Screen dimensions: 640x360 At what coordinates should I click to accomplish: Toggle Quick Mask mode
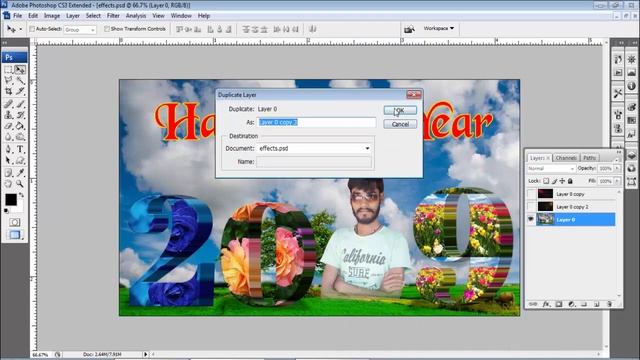point(15,222)
